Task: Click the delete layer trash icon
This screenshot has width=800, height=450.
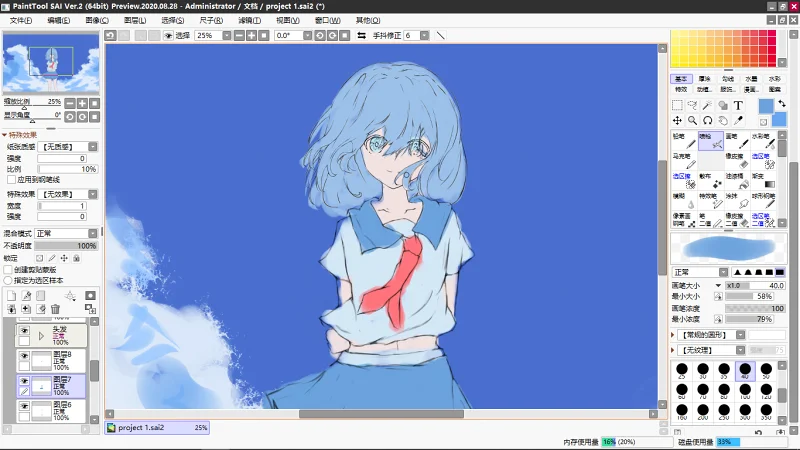Action: (x=56, y=309)
